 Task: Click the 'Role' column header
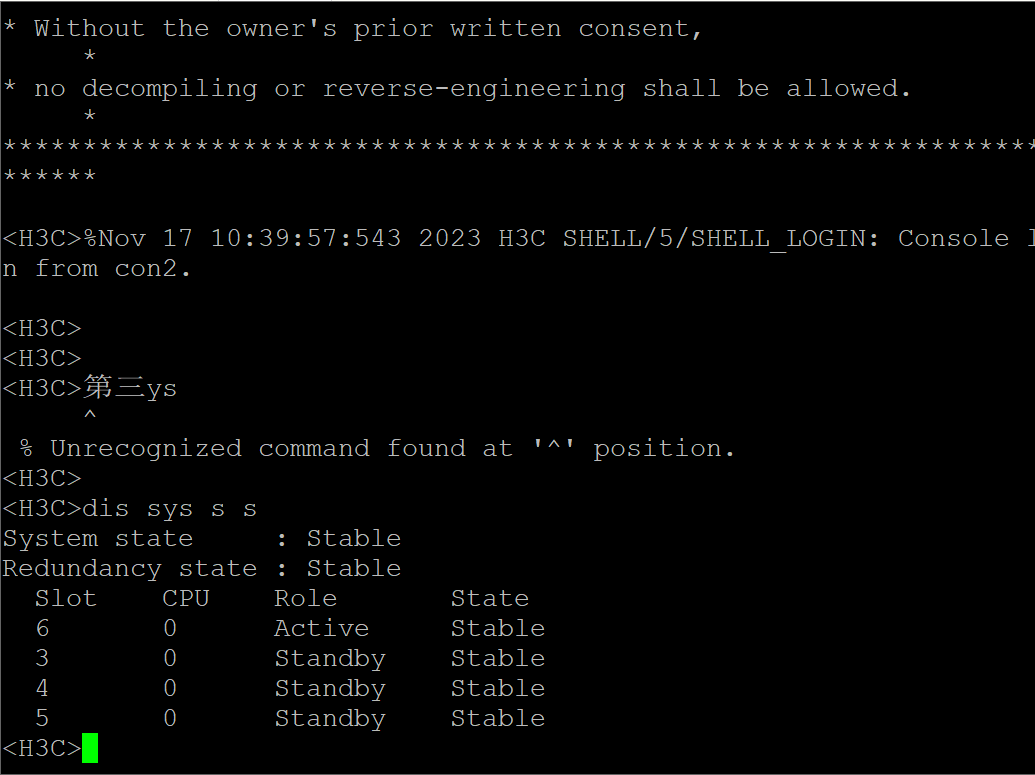coord(305,598)
